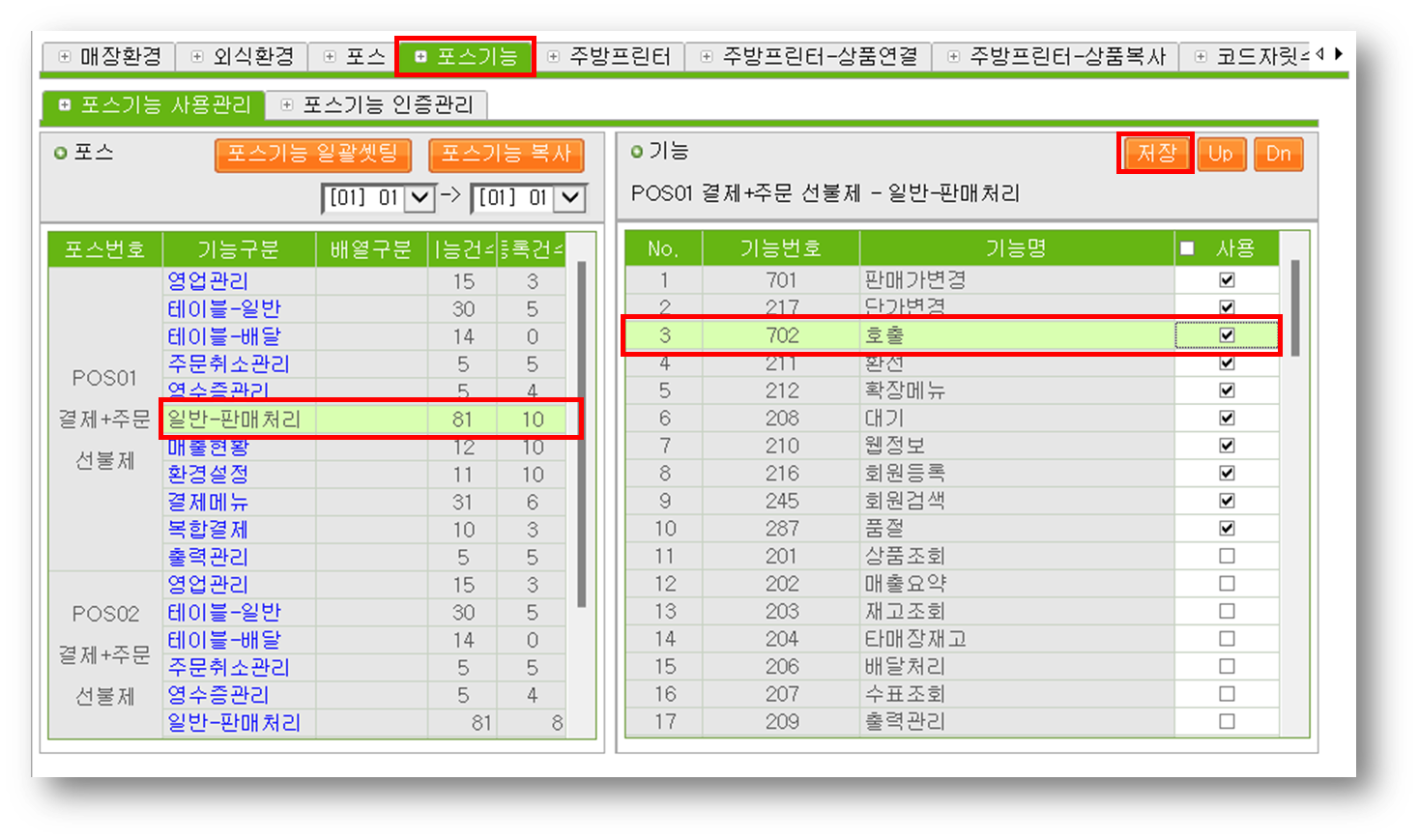Move function down with Dn button
The image size is (1419, 840).
pos(1278,154)
